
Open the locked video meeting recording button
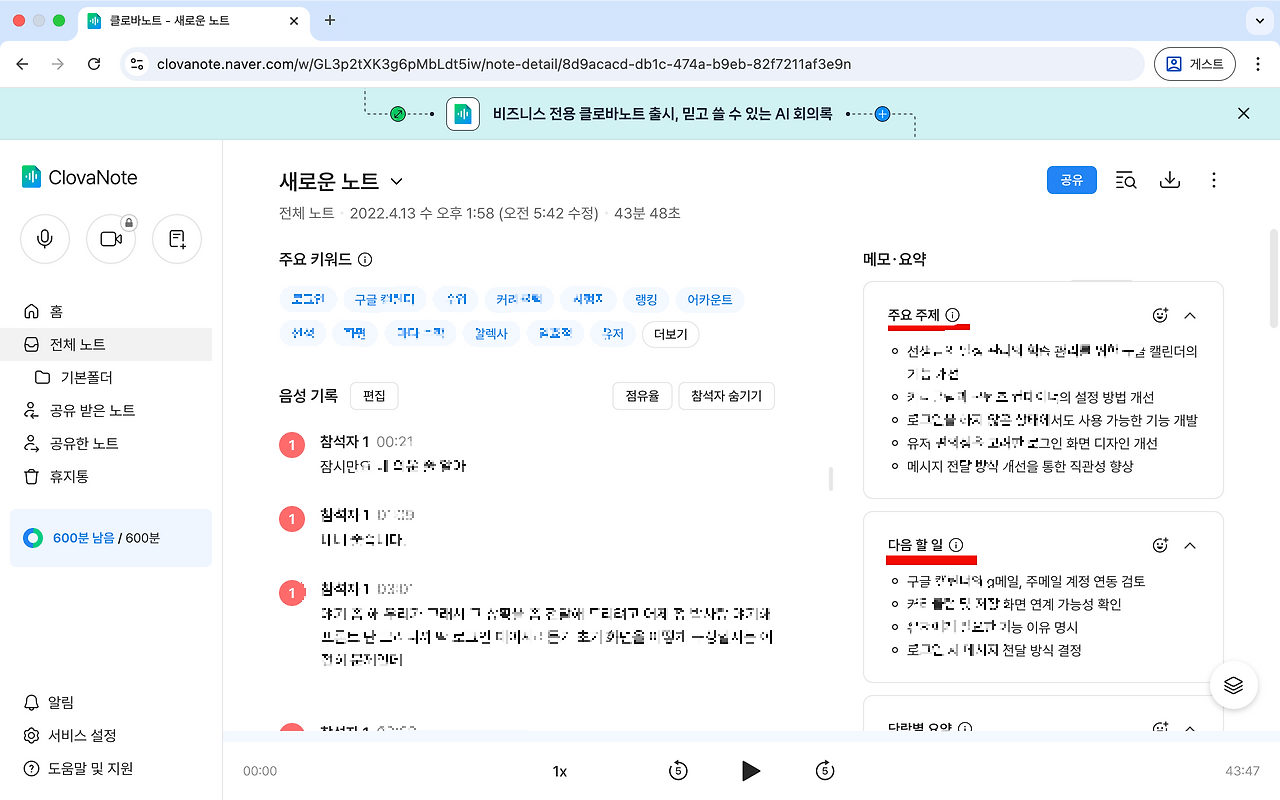tap(111, 239)
